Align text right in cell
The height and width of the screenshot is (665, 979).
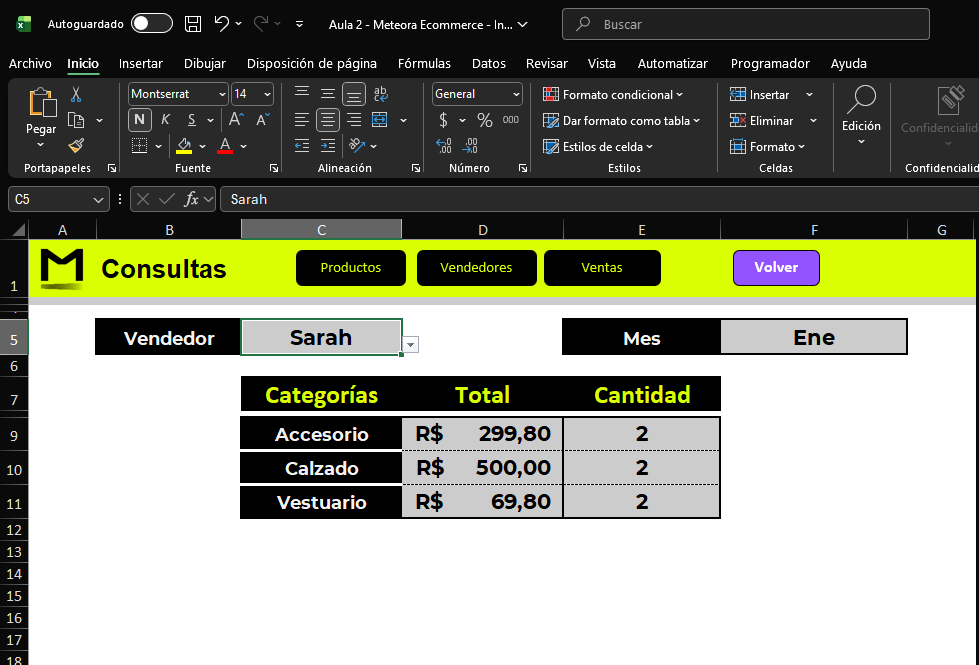pos(353,119)
